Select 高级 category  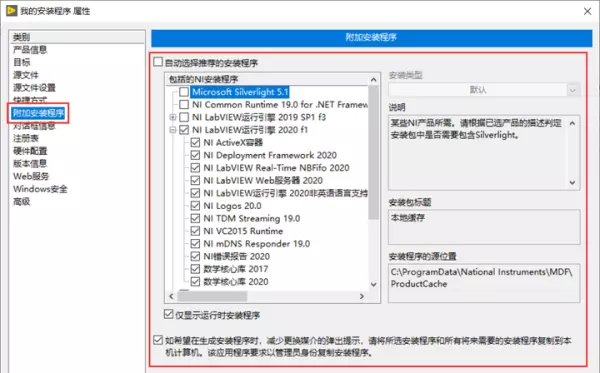(x=22, y=201)
